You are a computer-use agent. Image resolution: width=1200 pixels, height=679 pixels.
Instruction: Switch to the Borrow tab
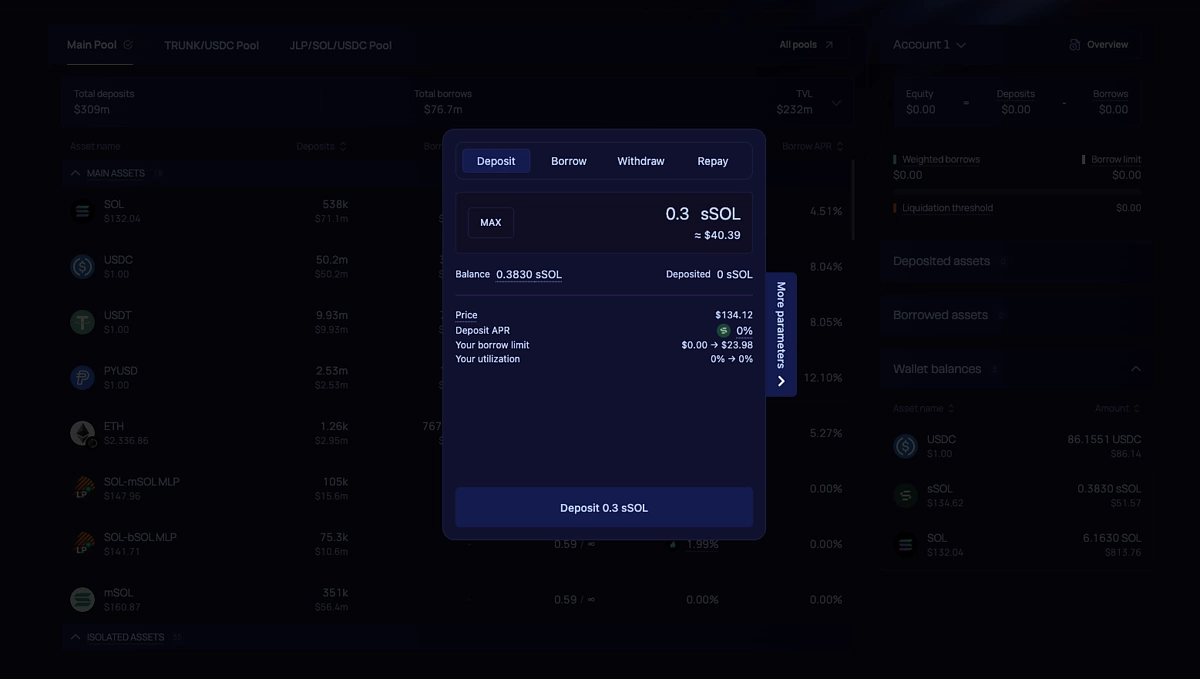568,160
